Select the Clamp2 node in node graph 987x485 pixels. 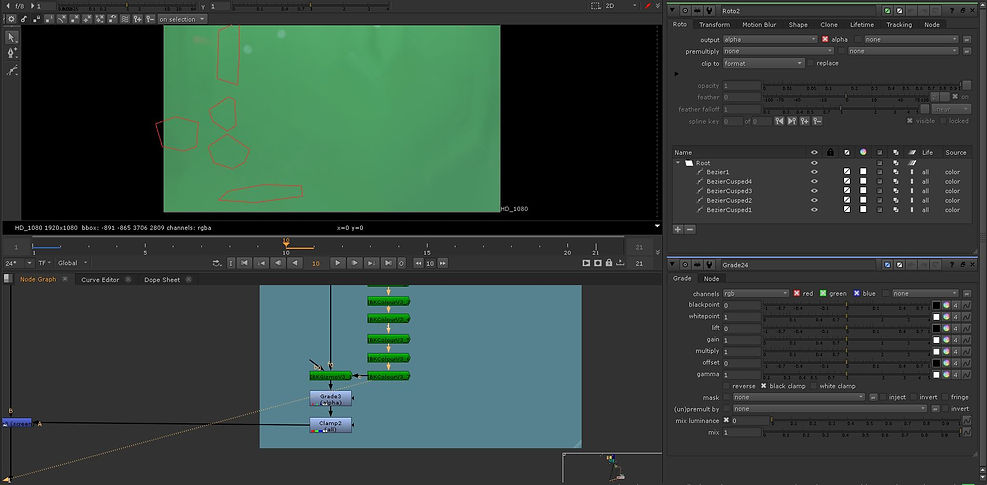point(330,425)
